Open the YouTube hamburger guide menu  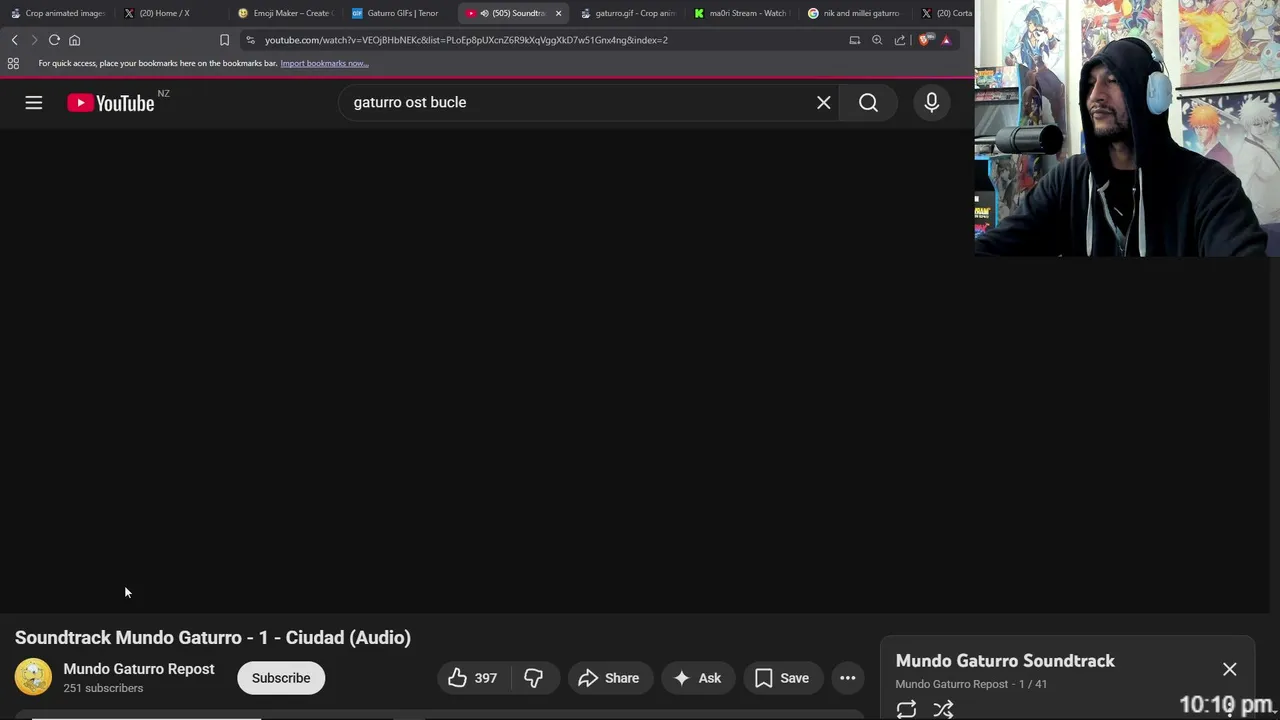tap(34, 102)
